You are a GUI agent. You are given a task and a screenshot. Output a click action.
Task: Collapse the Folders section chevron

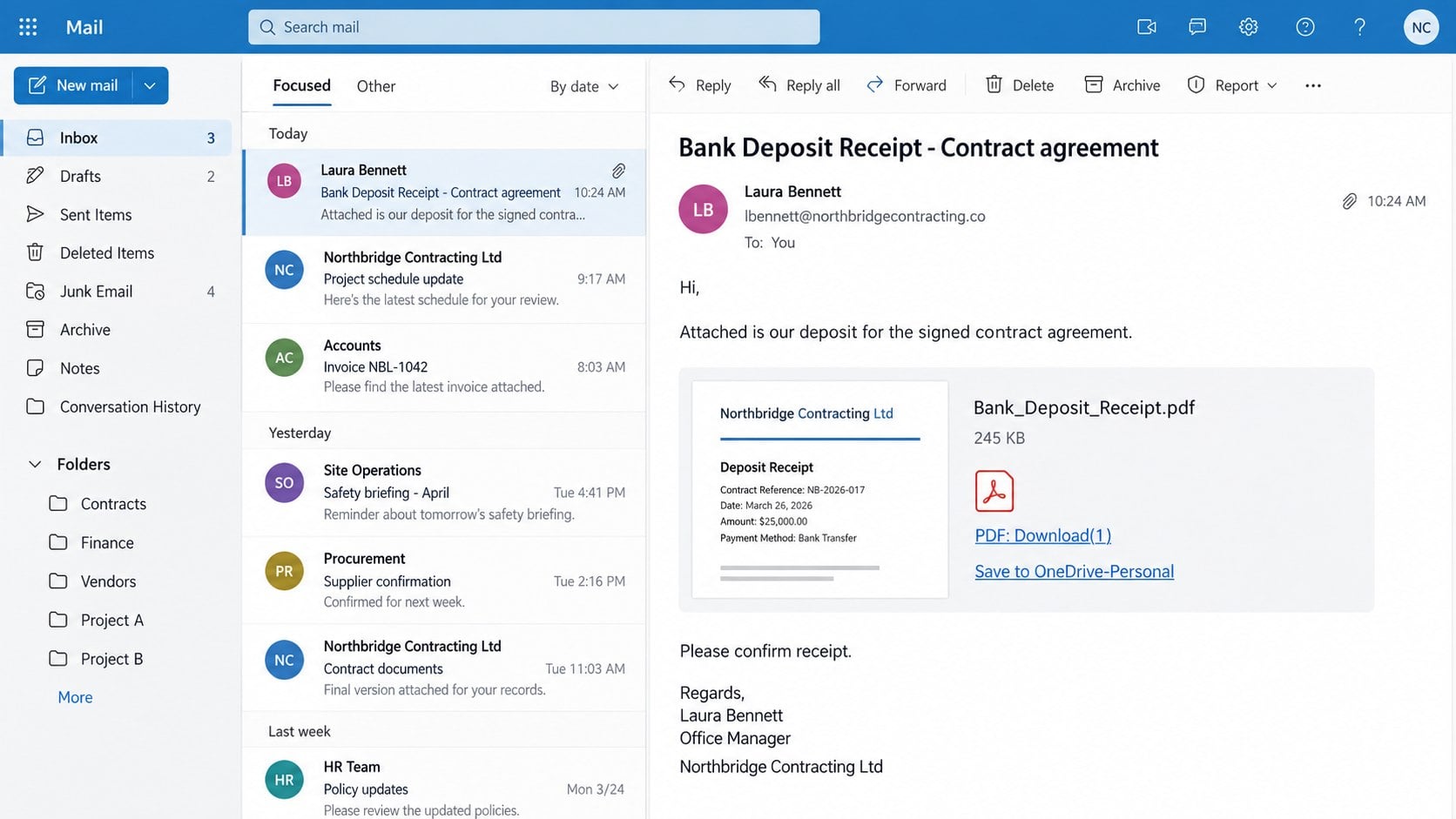[35, 464]
